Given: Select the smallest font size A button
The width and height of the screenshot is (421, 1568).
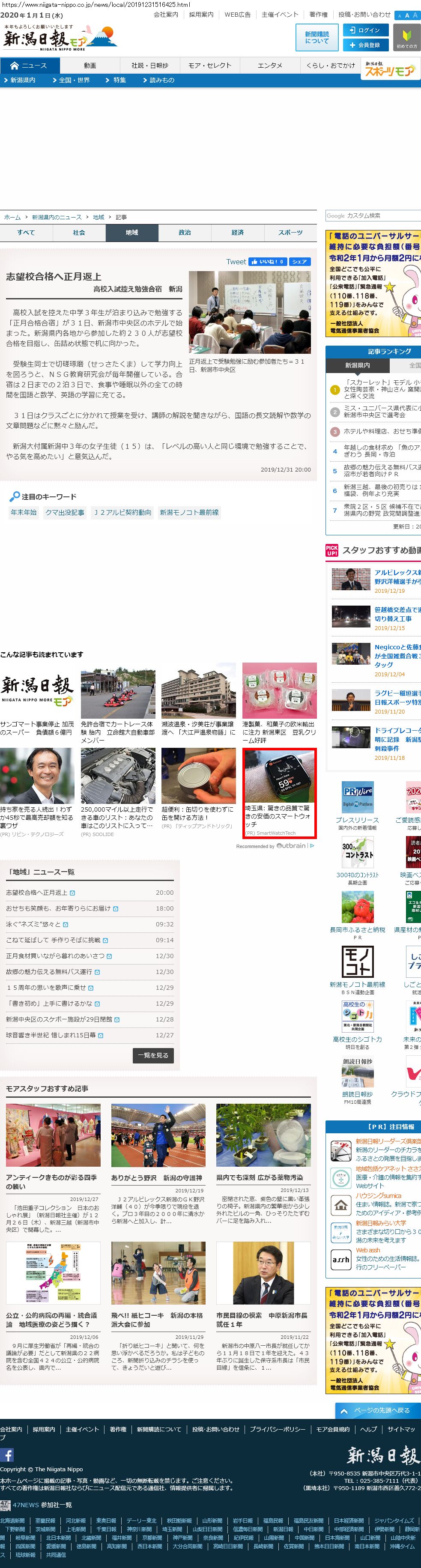Looking at the screenshot, I should pos(398,16).
